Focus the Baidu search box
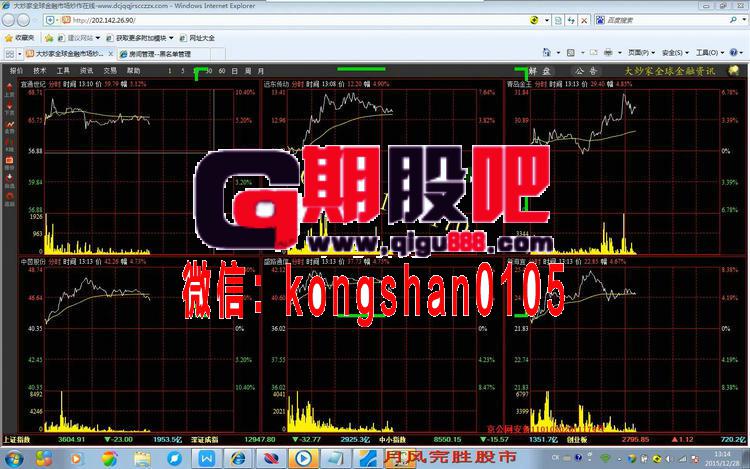 (x=667, y=20)
